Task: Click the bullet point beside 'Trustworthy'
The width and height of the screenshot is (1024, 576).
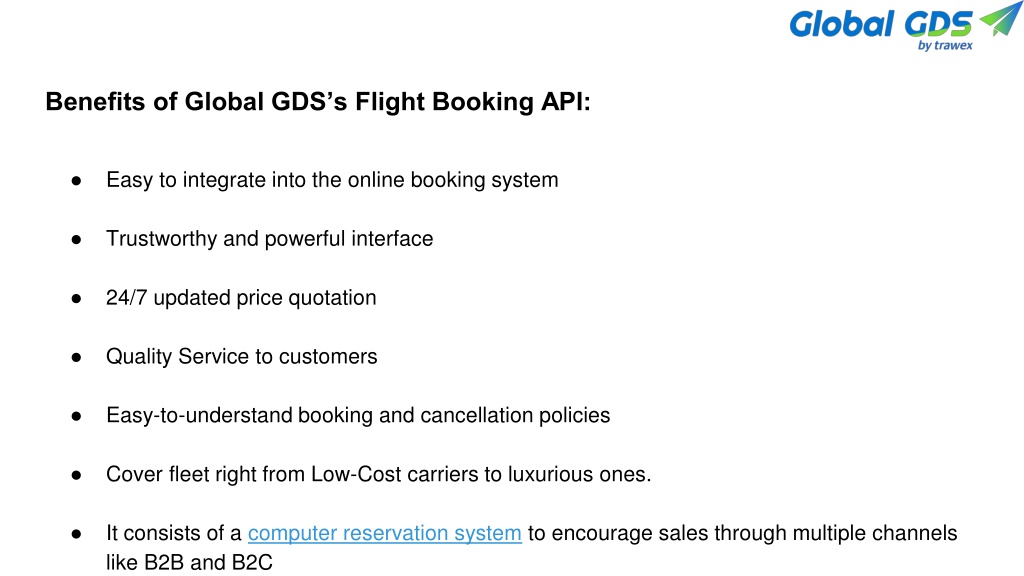Action: point(76,240)
